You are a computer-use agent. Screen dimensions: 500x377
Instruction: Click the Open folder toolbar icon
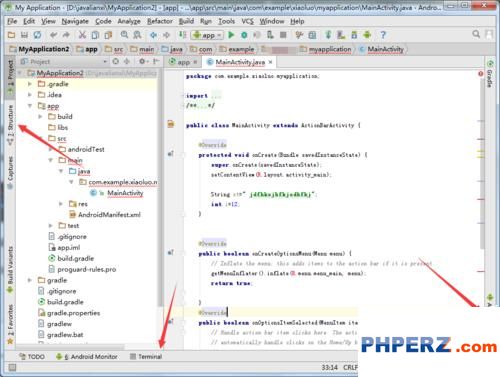pos(11,35)
